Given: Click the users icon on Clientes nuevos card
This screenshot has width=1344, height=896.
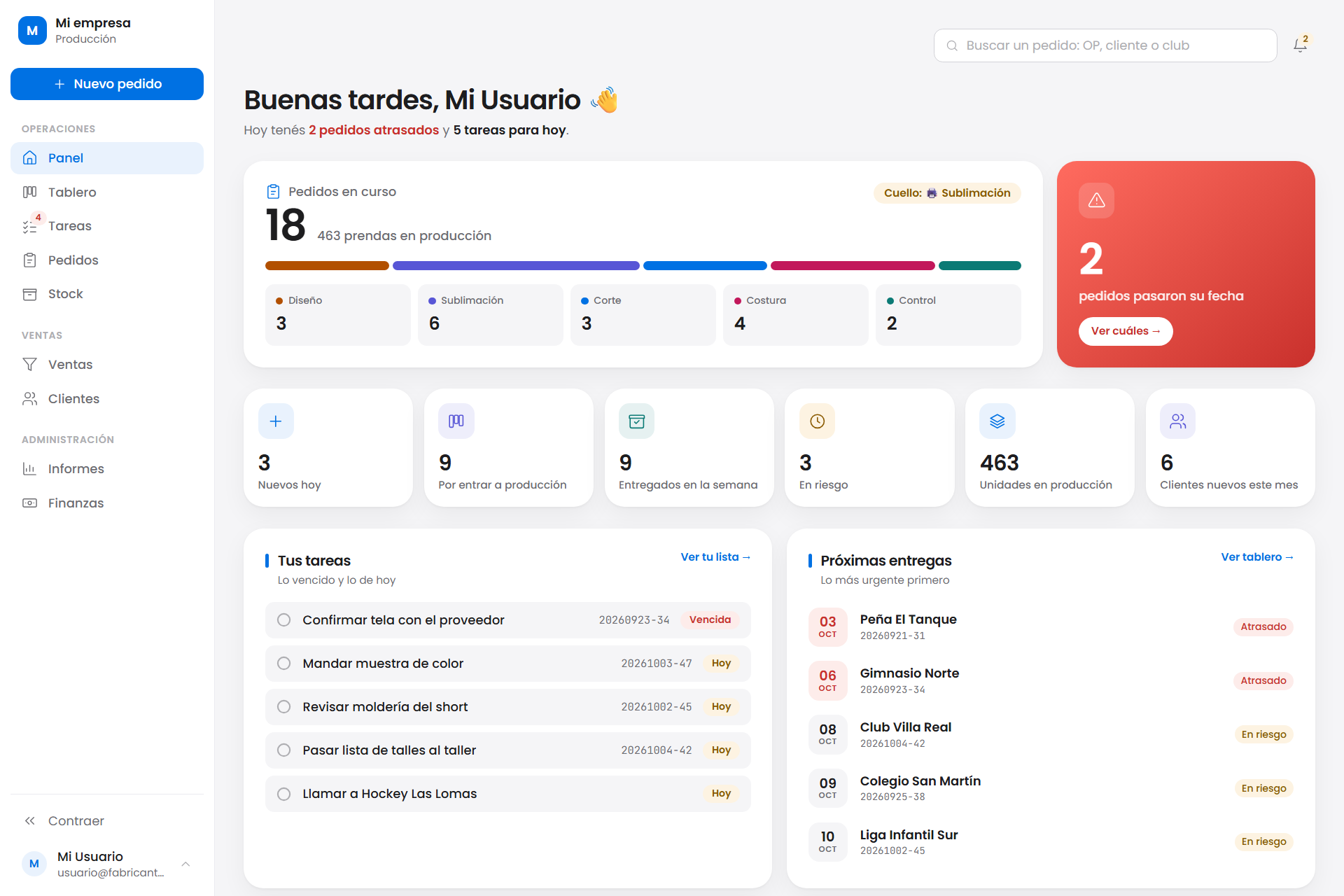Looking at the screenshot, I should tap(1177, 421).
